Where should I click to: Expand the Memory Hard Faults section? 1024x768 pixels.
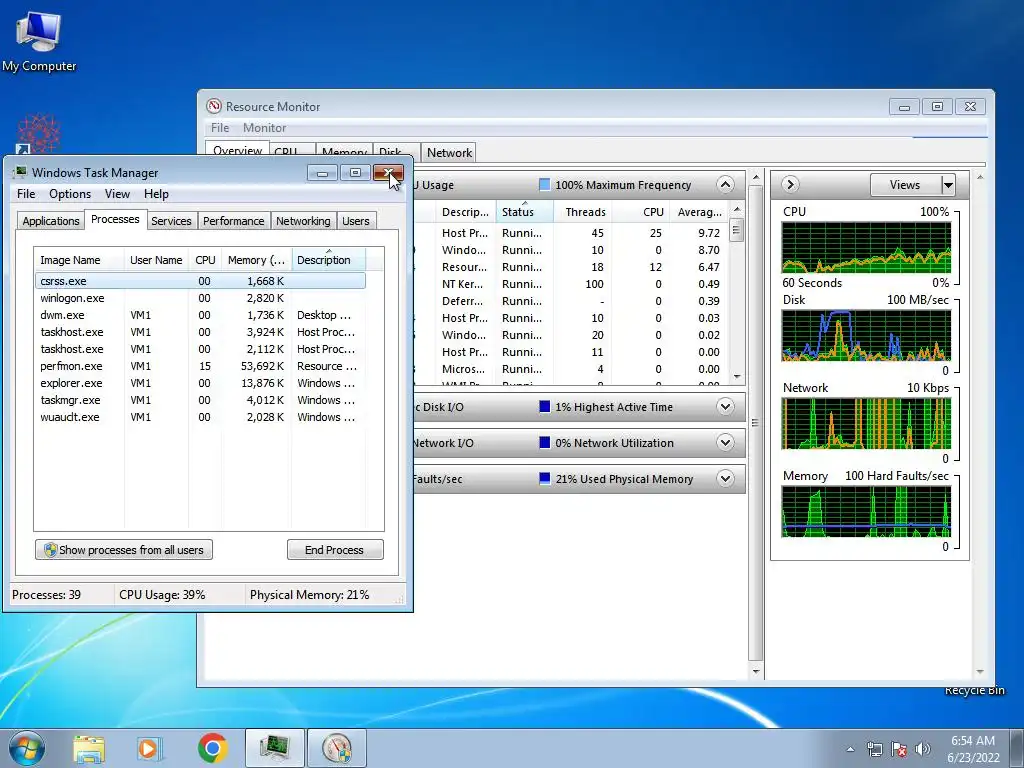point(725,479)
